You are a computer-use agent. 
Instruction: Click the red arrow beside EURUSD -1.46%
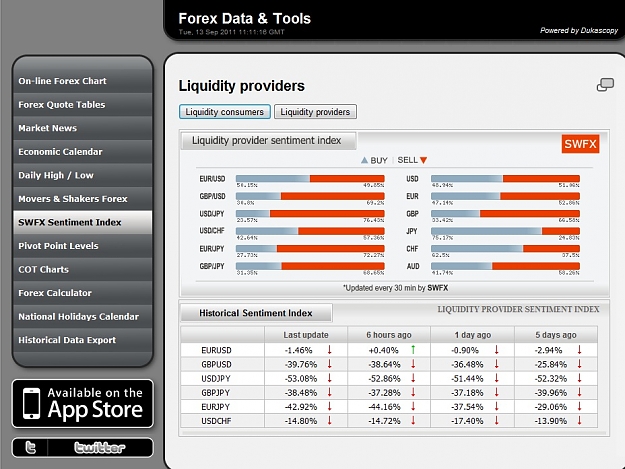[x=330, y=350]
